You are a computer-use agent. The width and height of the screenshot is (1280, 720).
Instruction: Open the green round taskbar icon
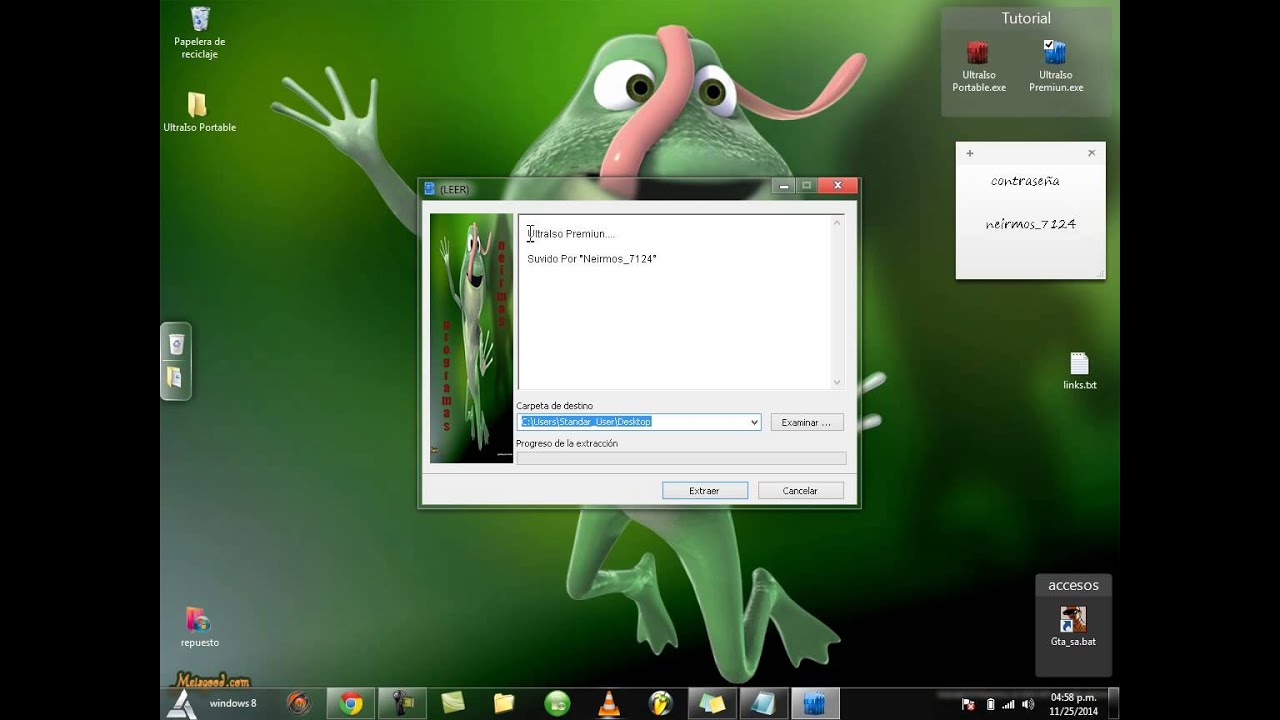point(557,703)
